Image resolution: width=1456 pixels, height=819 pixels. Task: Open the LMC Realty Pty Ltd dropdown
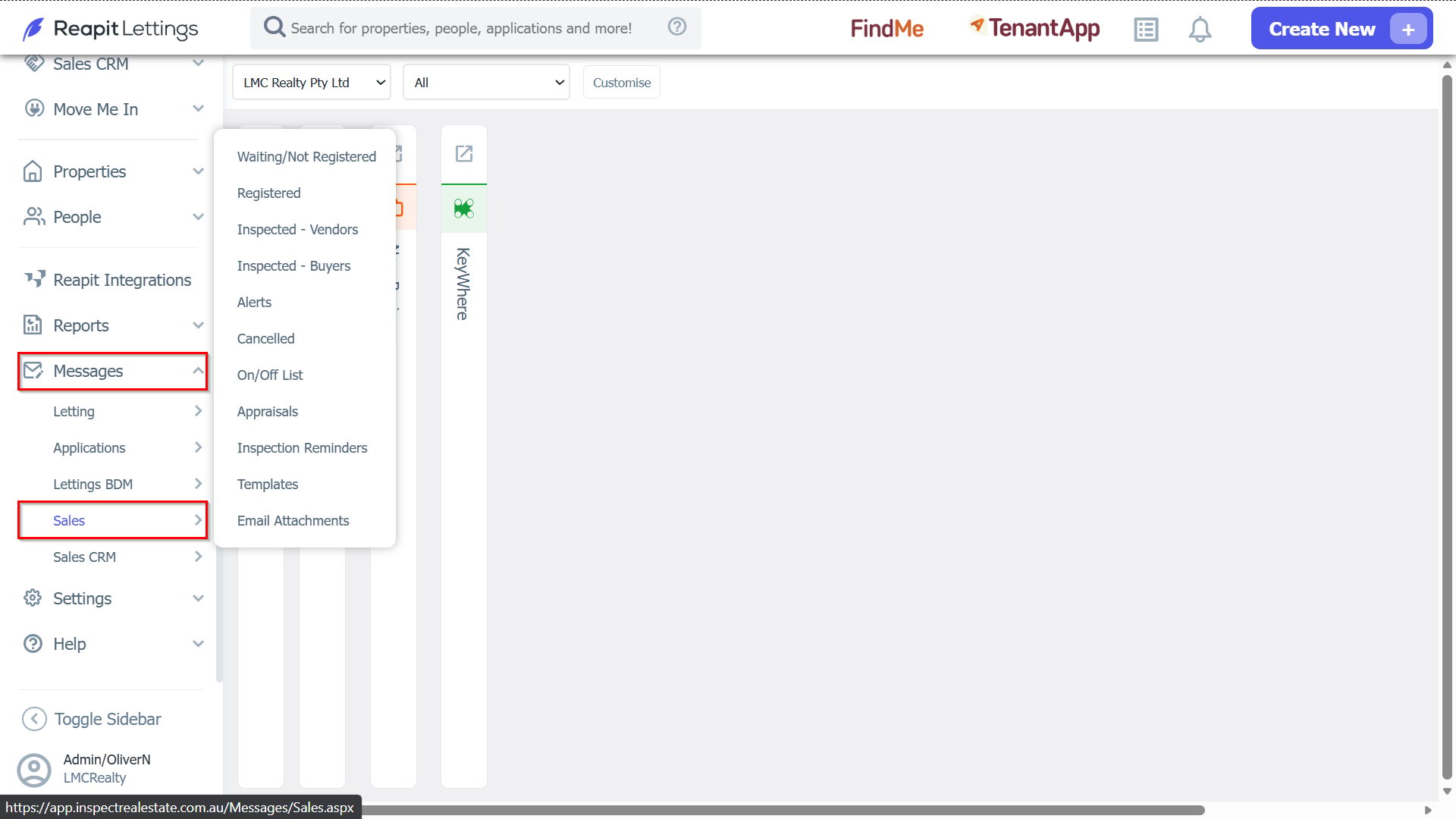[312, 83]
